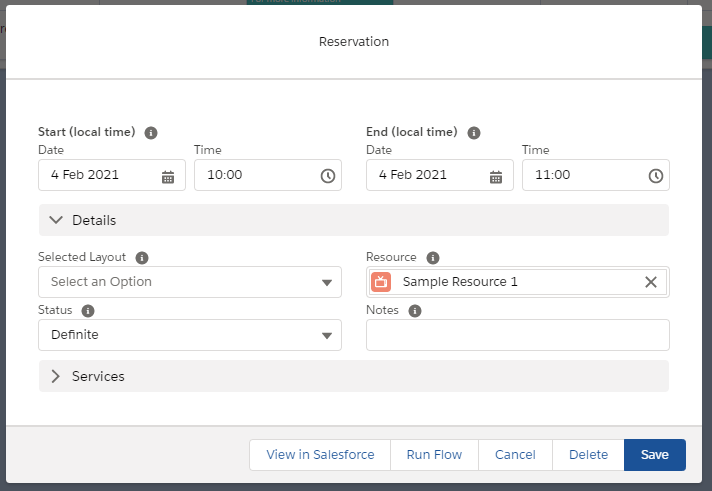Click the info icon next to Selected Layout
Screen dimensions: 712x491
[142, 257]
